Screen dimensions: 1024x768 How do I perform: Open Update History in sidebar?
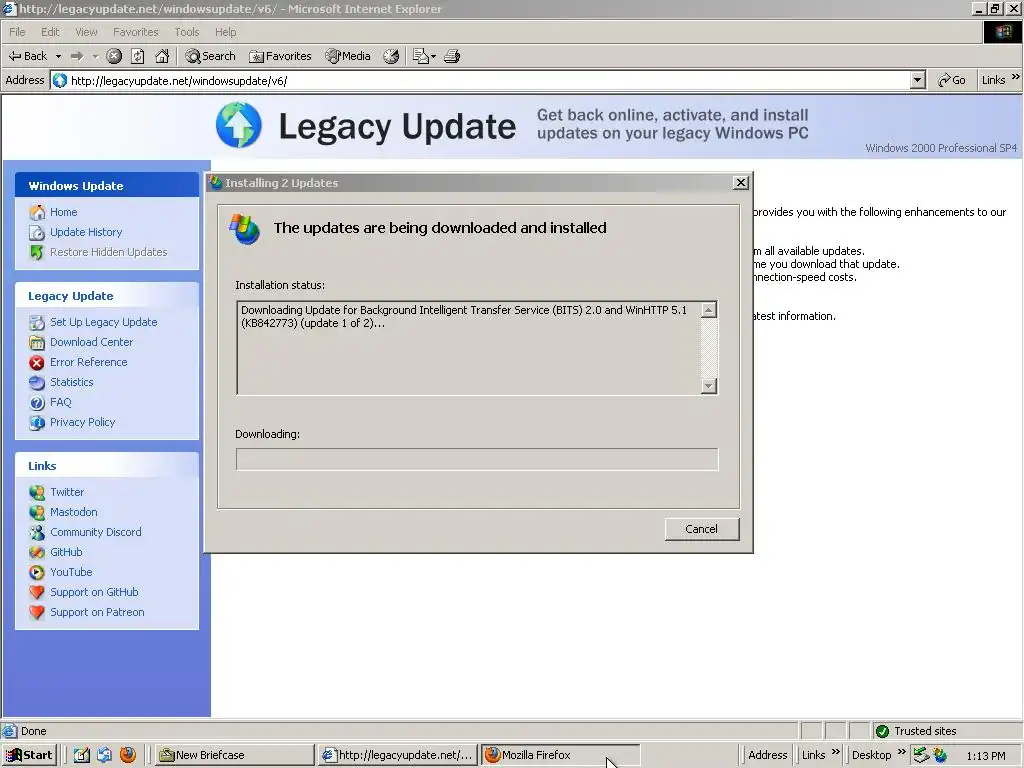(86, 232)
